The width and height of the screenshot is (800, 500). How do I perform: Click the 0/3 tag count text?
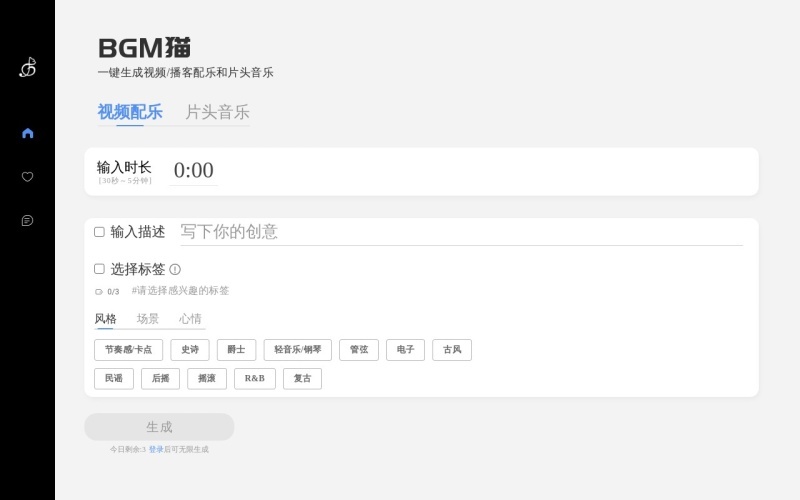[113, 292]
